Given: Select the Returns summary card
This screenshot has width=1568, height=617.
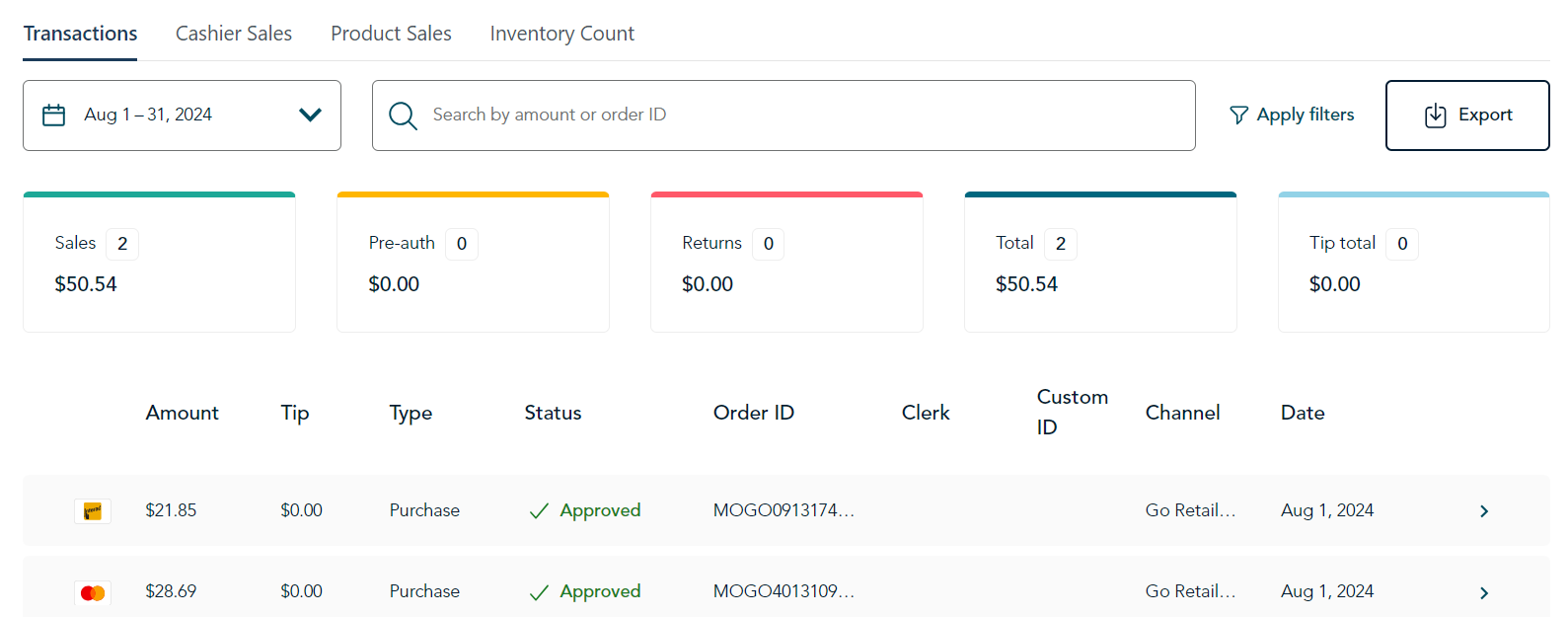Looking at the screenshot, I should (x=786, y=263).
